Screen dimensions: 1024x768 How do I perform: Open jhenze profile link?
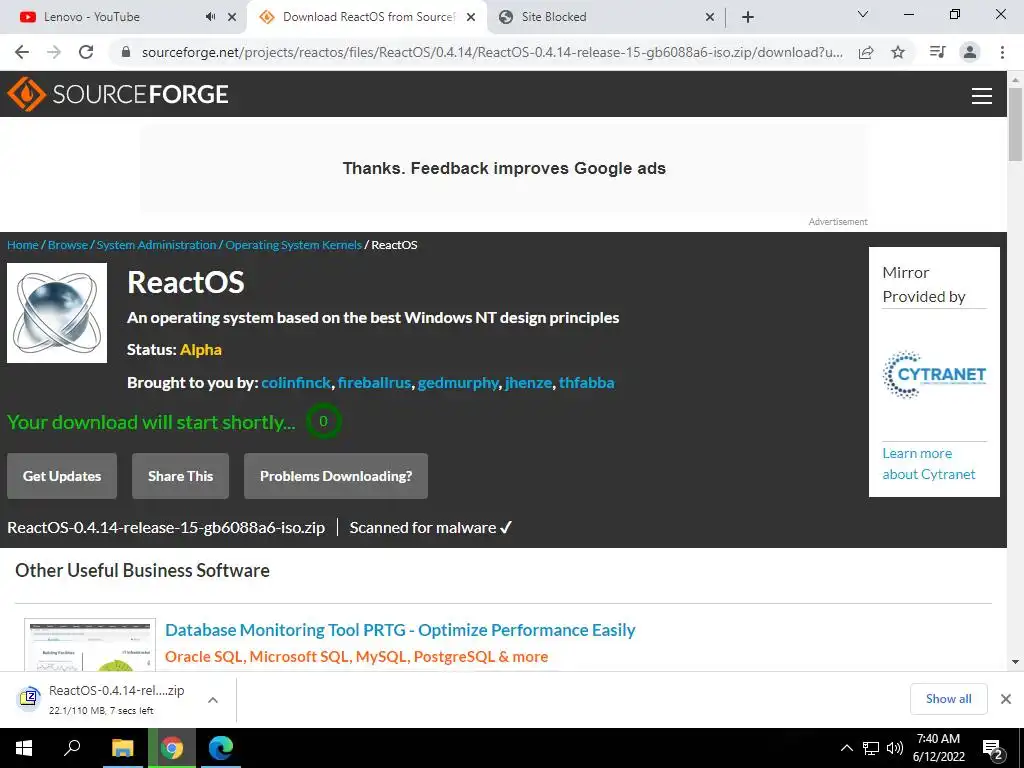click(x=528, y=383)
